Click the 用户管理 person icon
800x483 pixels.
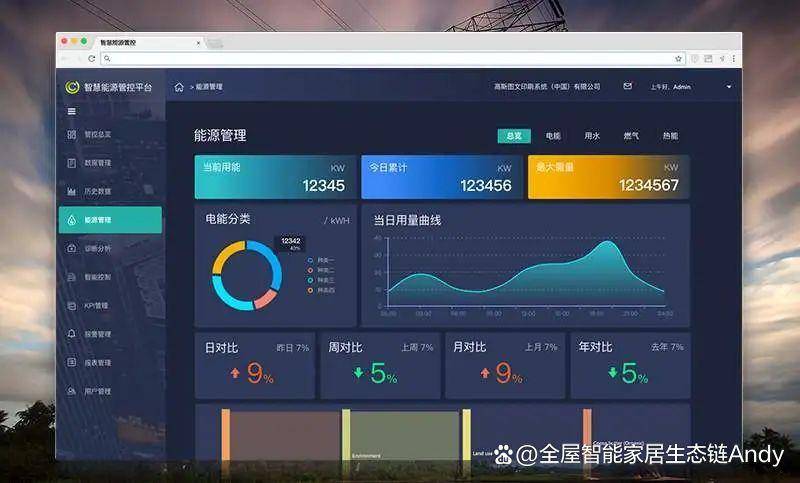click(x=71, y=391)
